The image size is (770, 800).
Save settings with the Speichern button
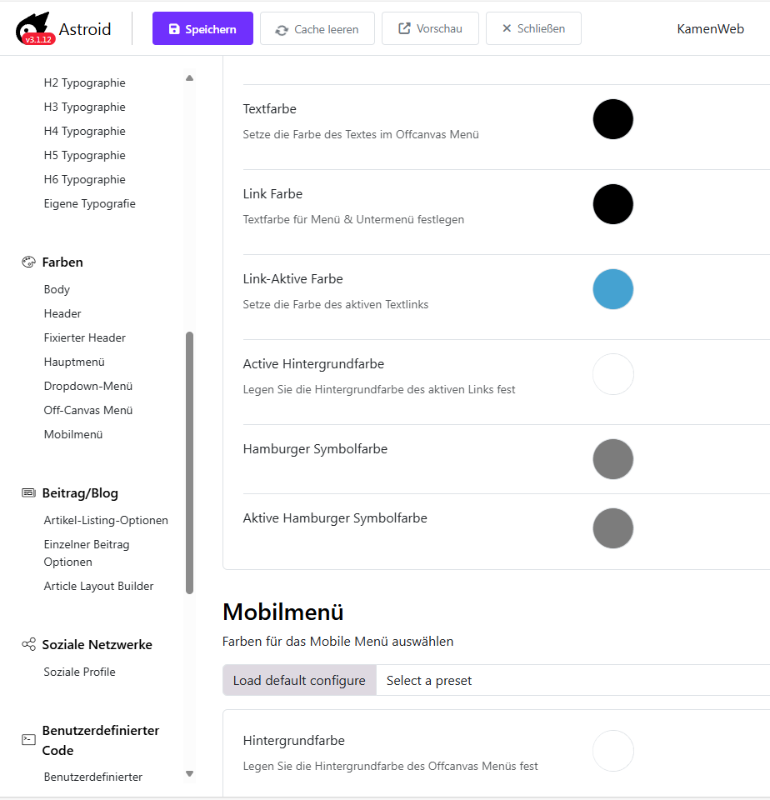(x=203, y=29)
